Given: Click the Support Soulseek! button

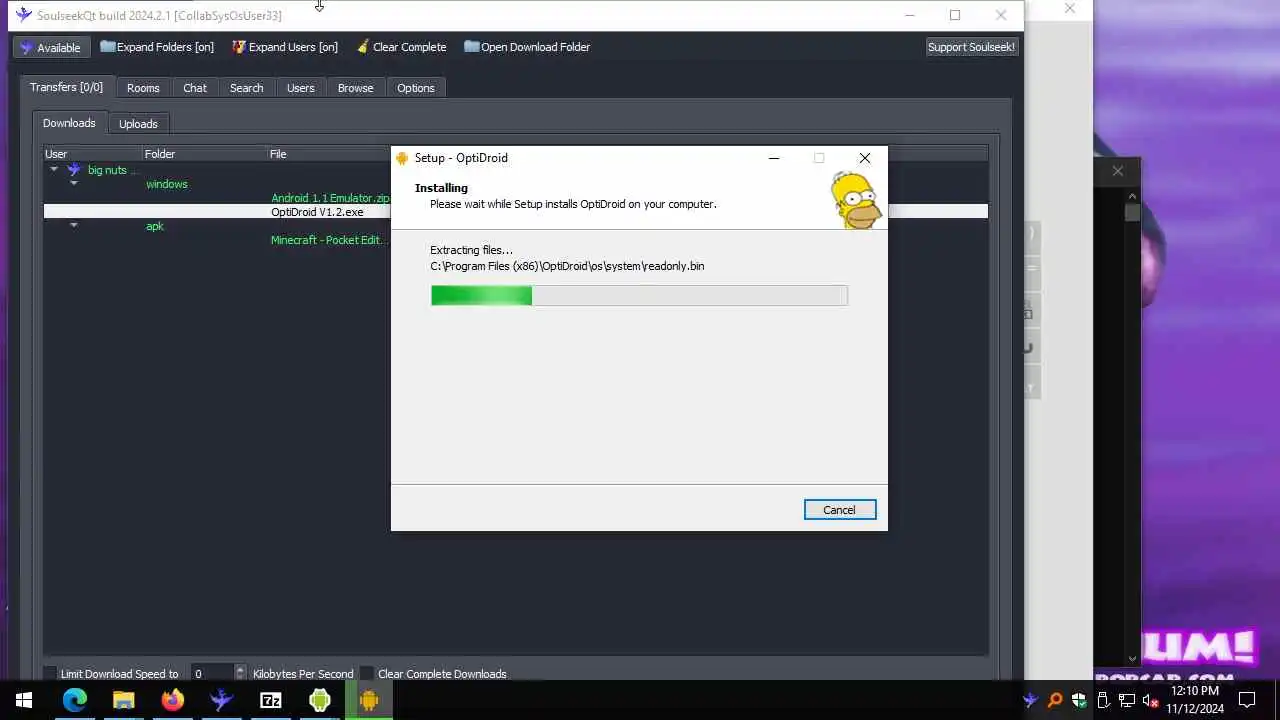Looking at the screenshot, I should [x=971, y=47].
